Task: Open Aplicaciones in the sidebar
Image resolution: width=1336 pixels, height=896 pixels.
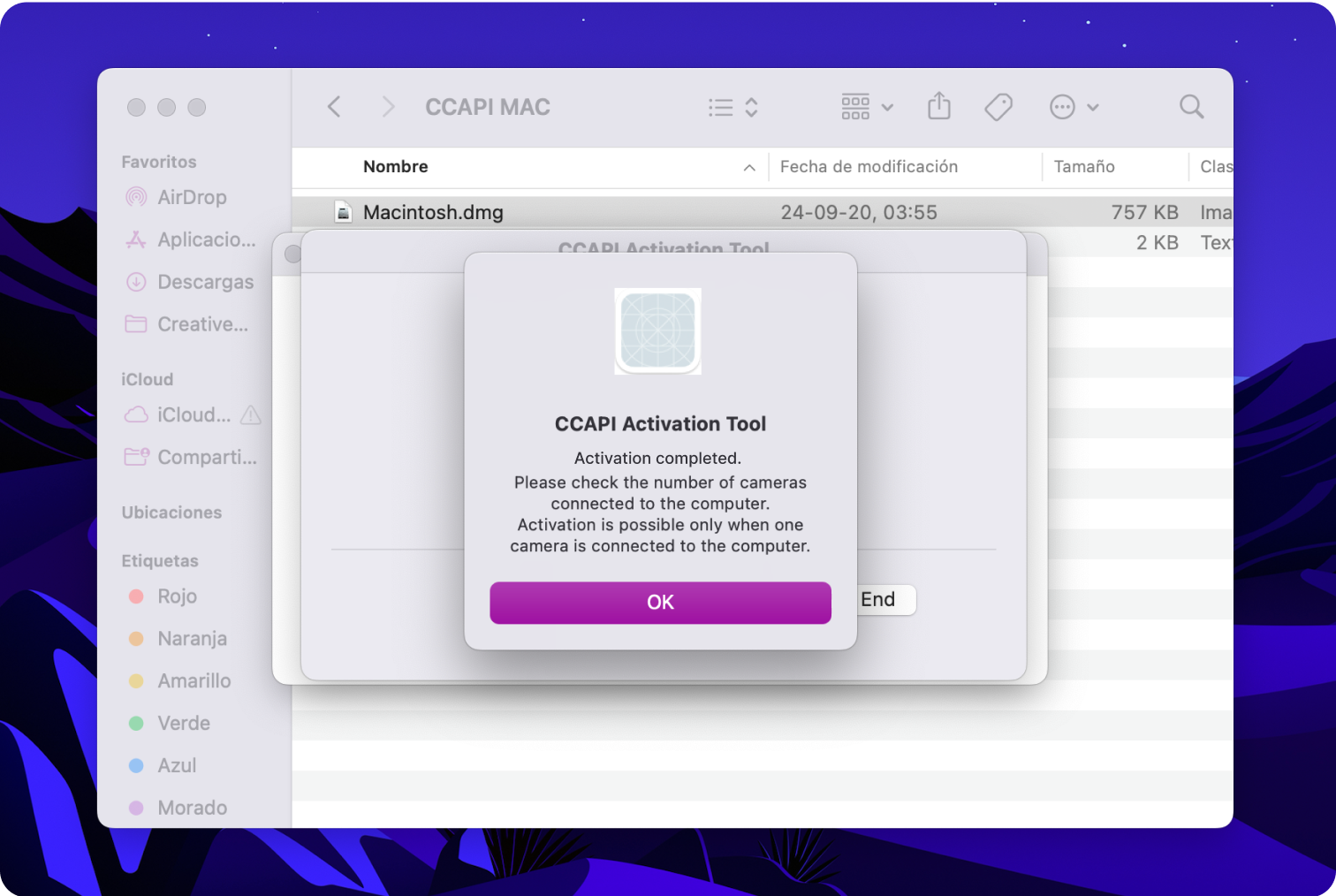Action: click(x=192, y=239)
